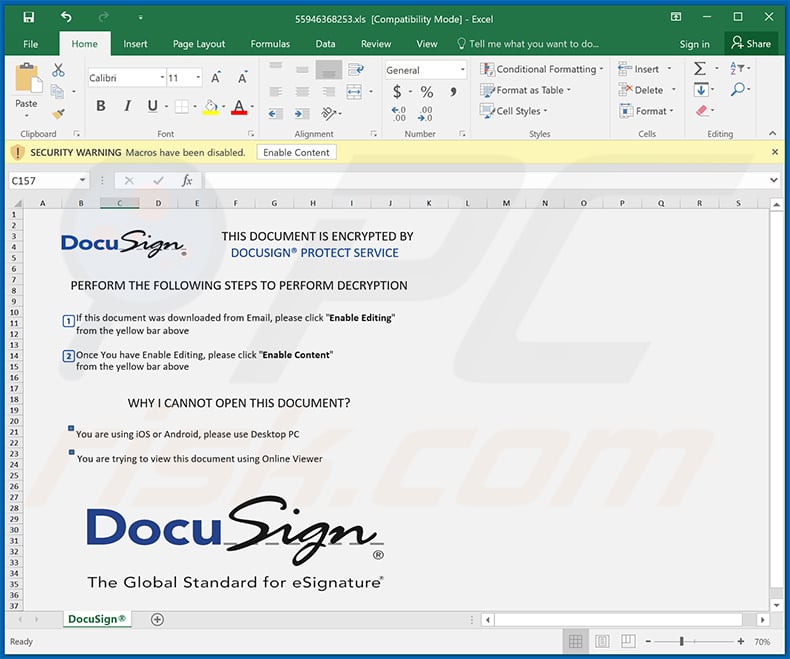Click the Sort & Filter icon

(737, 69)
